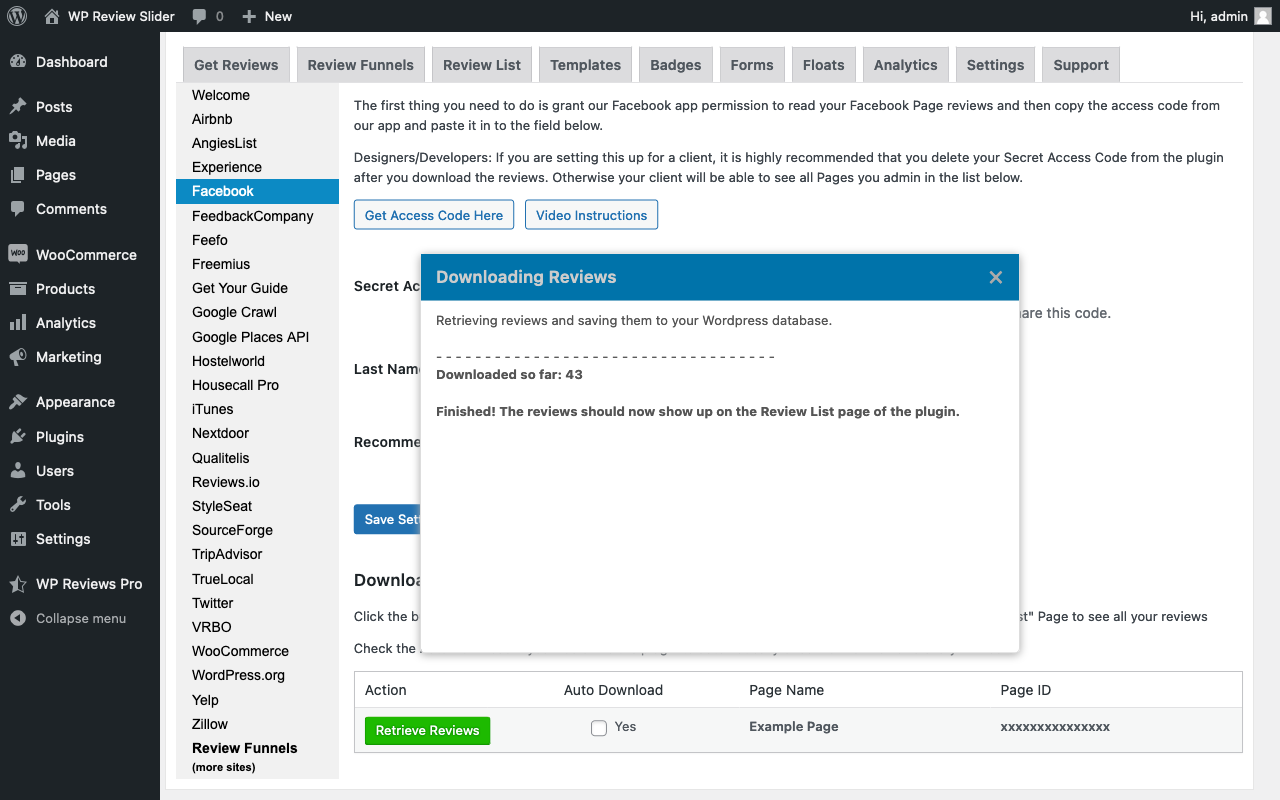Viewport: 1280px width, 800px height.
Task: Open the plugin Analytics tab
Action: tap(906, 65)
